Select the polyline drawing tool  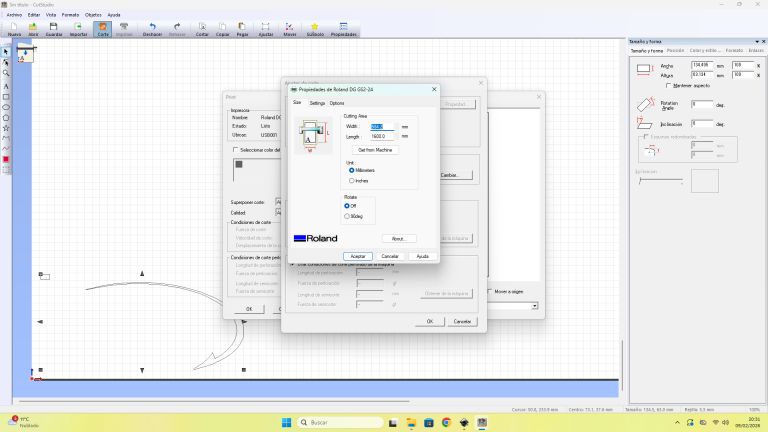tap(6, 138)
